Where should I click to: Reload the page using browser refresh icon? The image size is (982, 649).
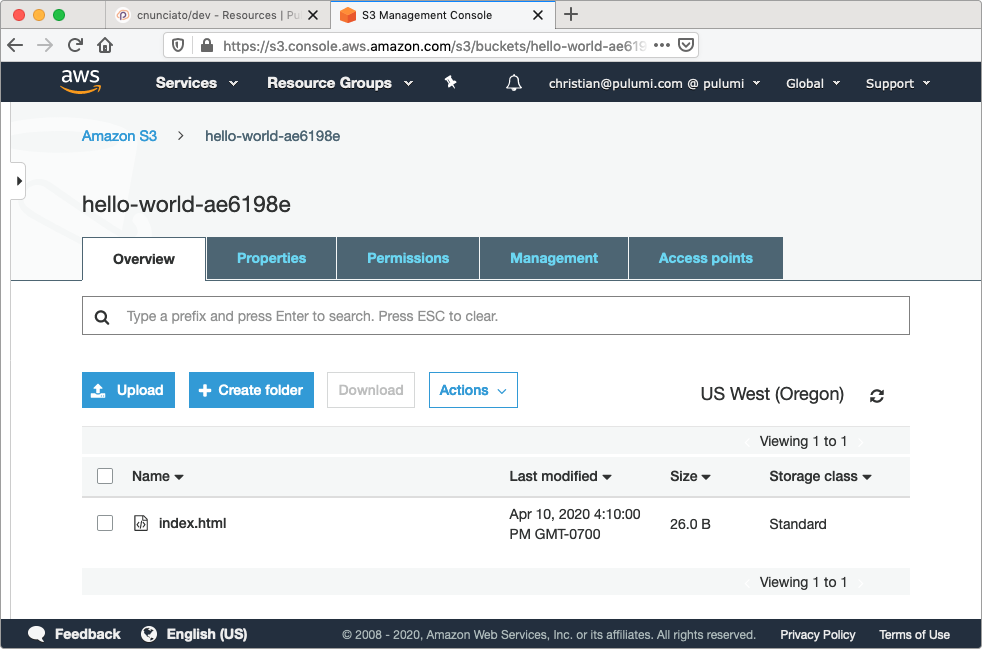pos(75,45)
